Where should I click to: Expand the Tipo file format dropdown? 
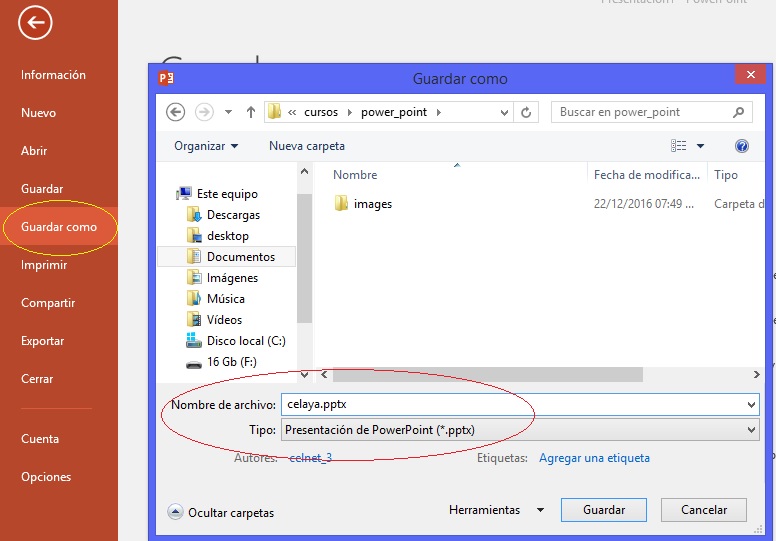(751, 430)
